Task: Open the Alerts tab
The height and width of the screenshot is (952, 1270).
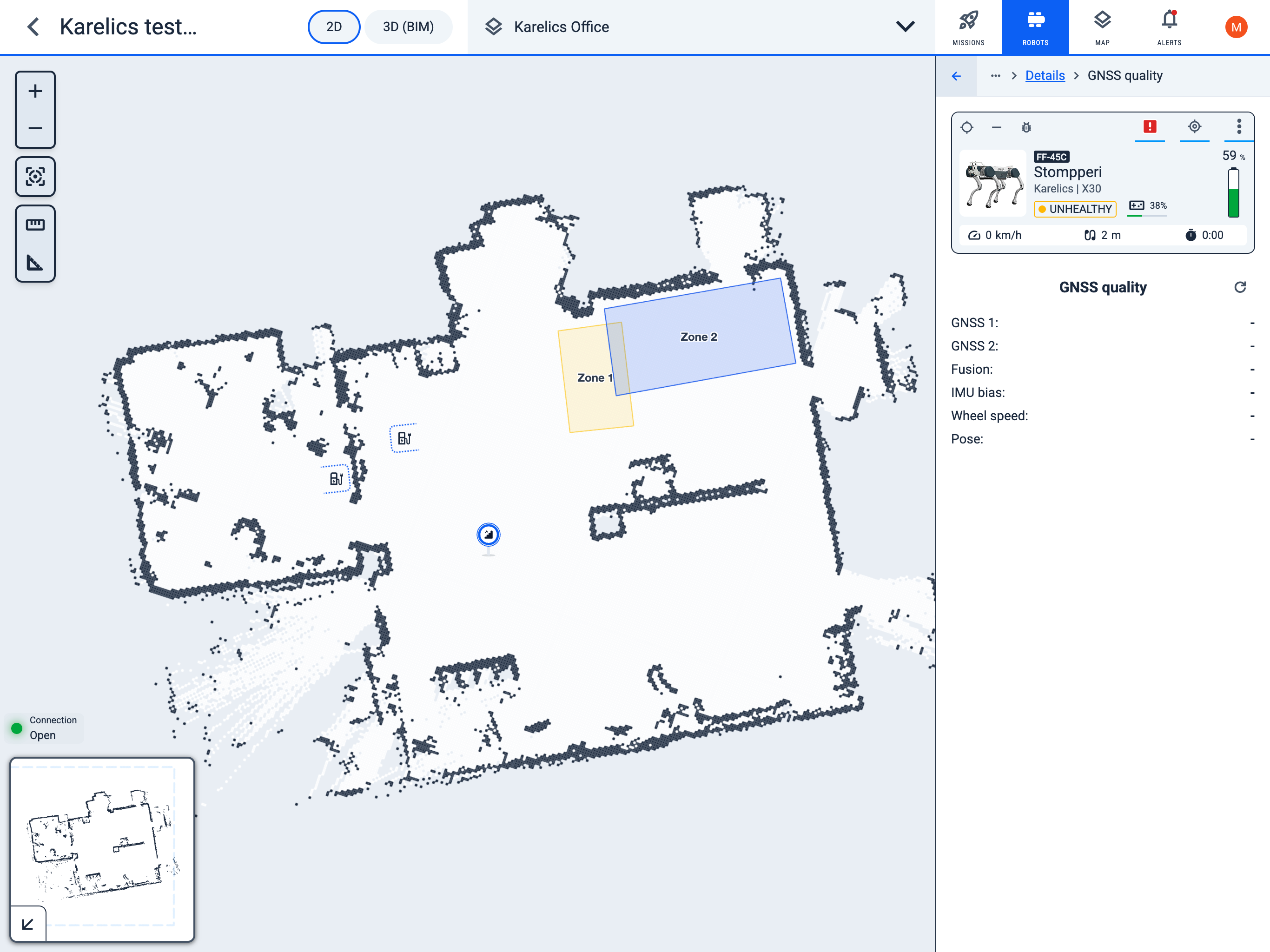Action: pyautogui.click(x=1169, y=27)
